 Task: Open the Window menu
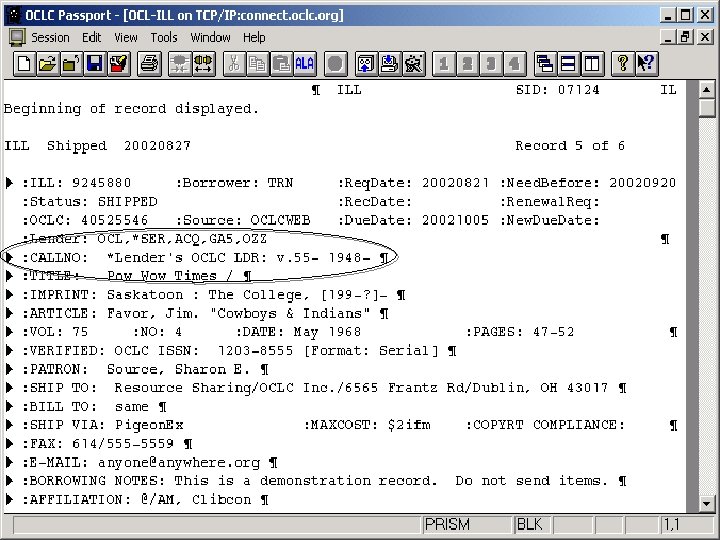click(210, 38)
